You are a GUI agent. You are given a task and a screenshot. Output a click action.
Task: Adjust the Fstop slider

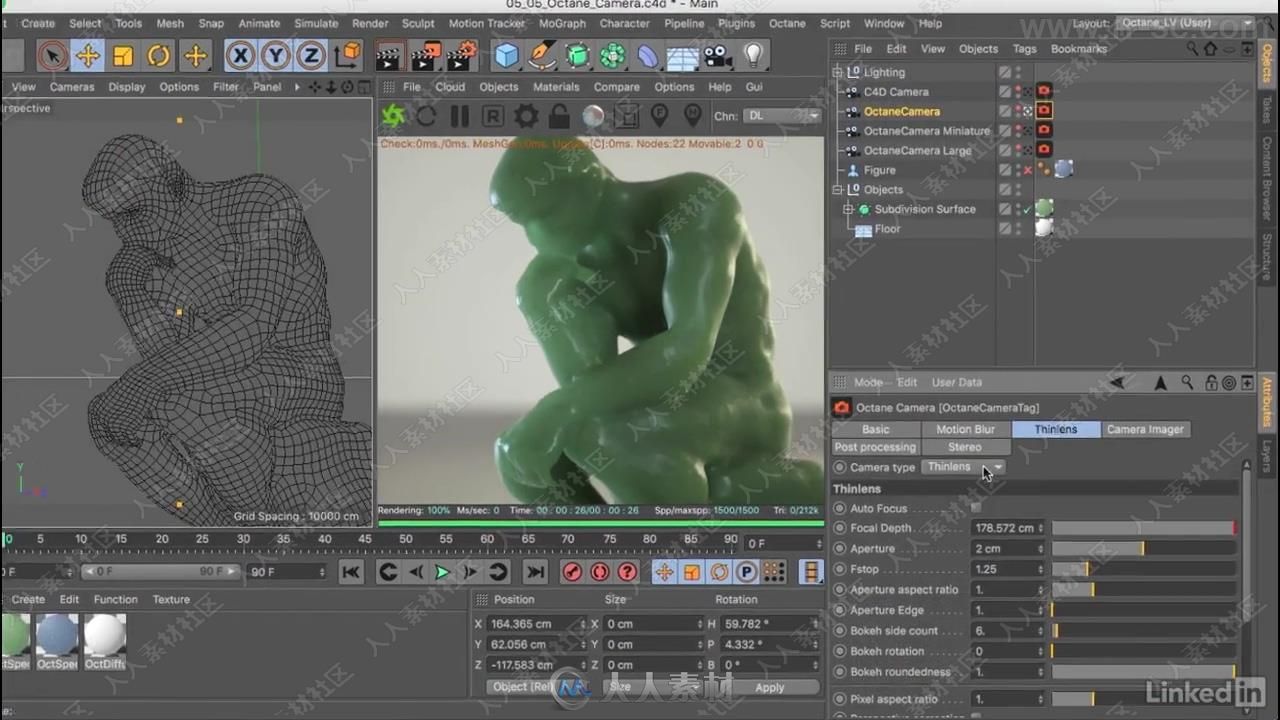(x=1144, y=569)
